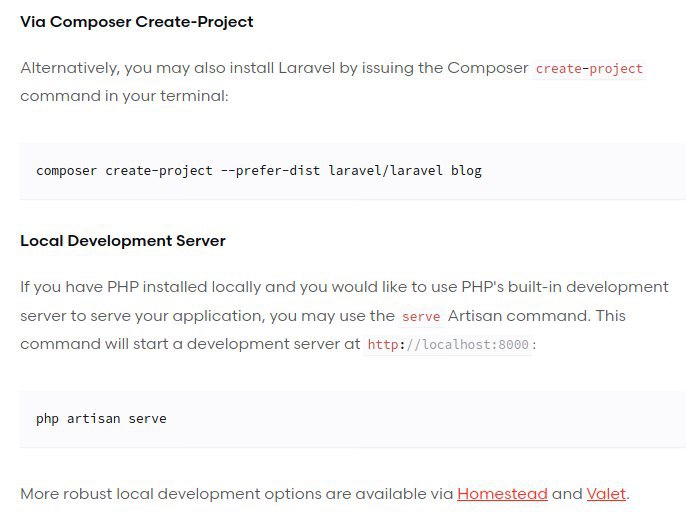
Task: Open the Valet link
Action: (606, 494)
